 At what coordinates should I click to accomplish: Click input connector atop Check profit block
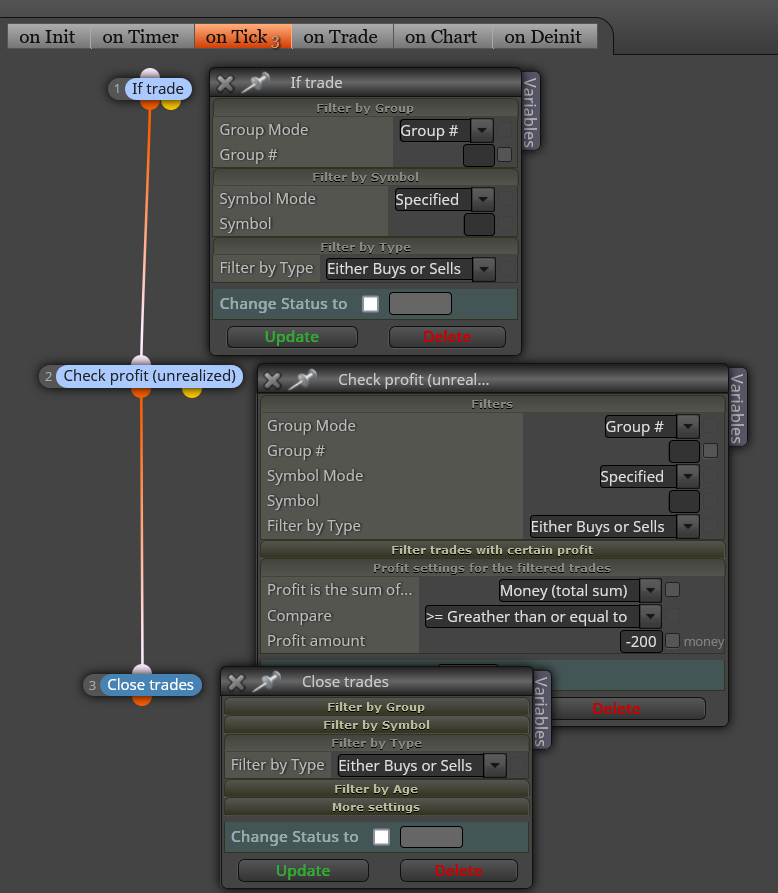tap(141, 361)
